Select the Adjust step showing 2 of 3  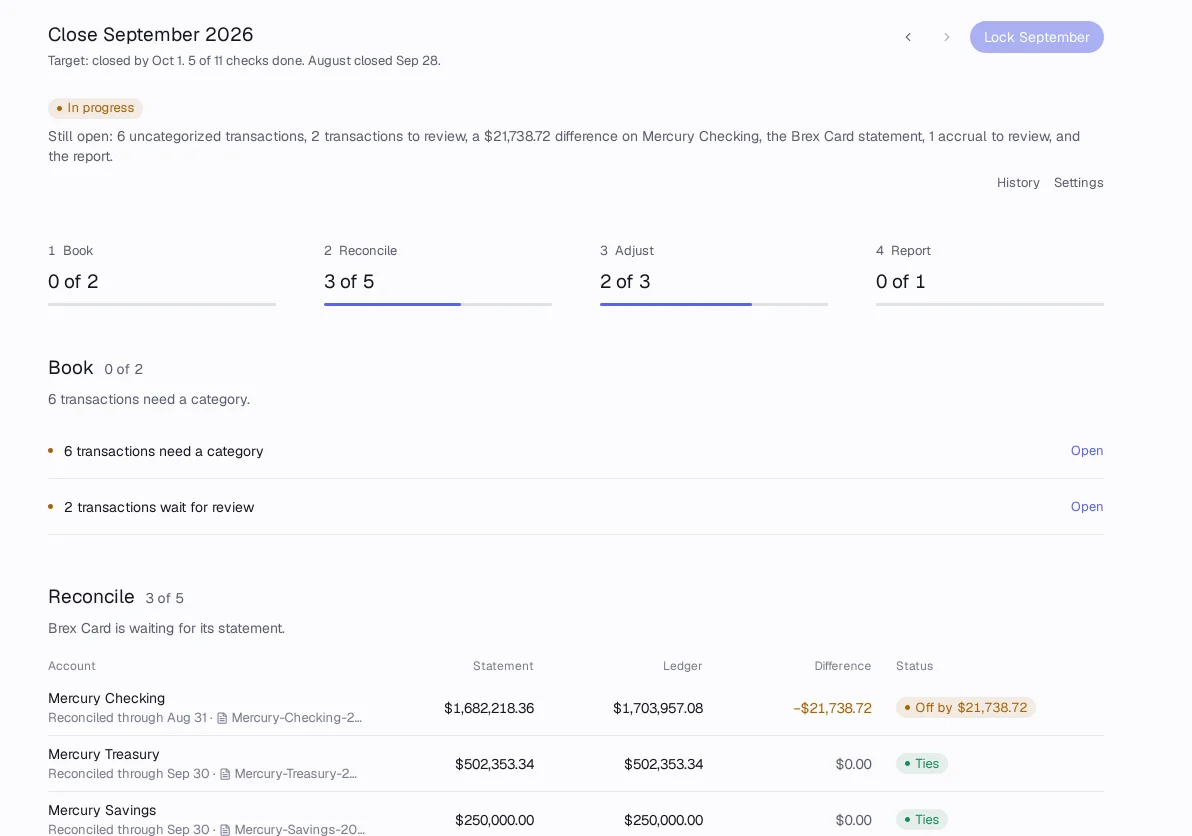[x=713, y=274]
